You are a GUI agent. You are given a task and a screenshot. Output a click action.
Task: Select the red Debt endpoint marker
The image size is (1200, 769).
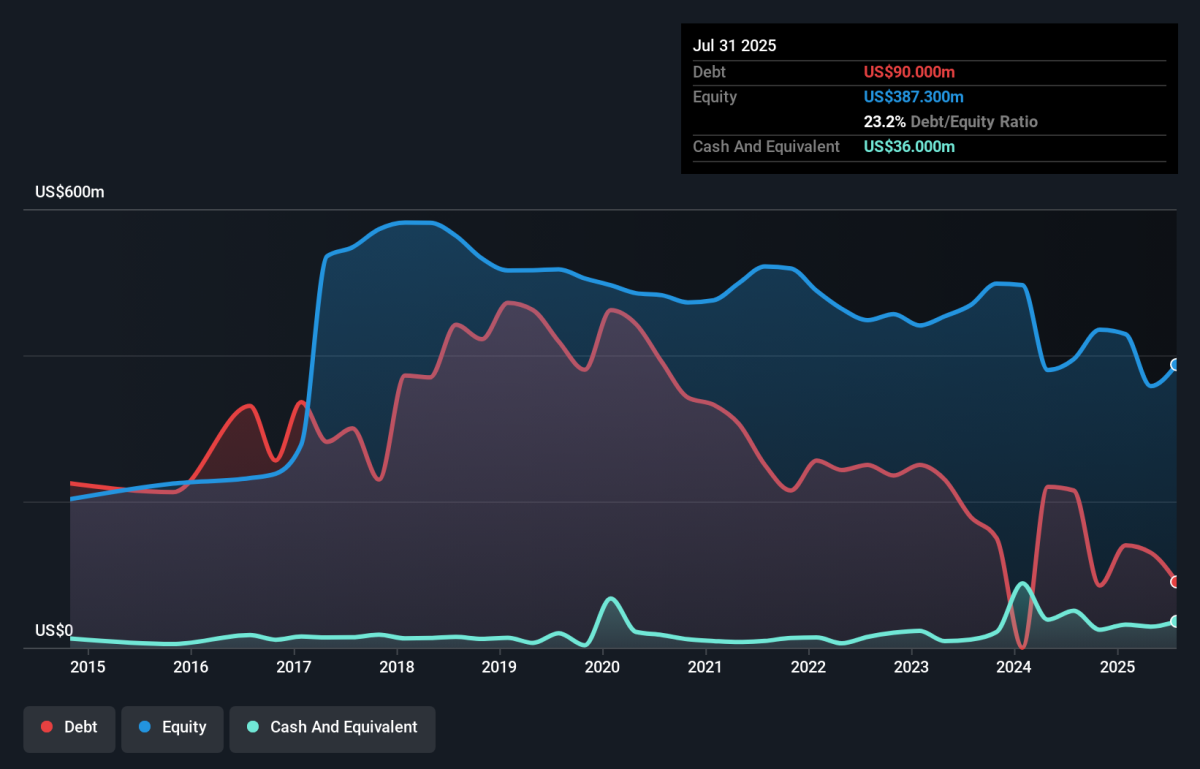pos(1175,582)
